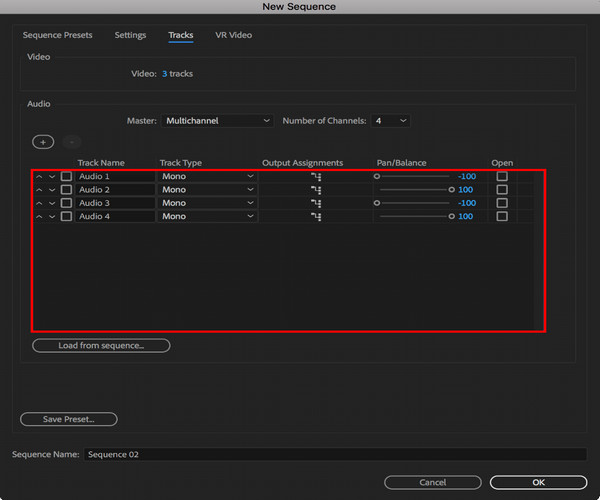Move Audio 2 track up arrow

click(x=39, y=190)
